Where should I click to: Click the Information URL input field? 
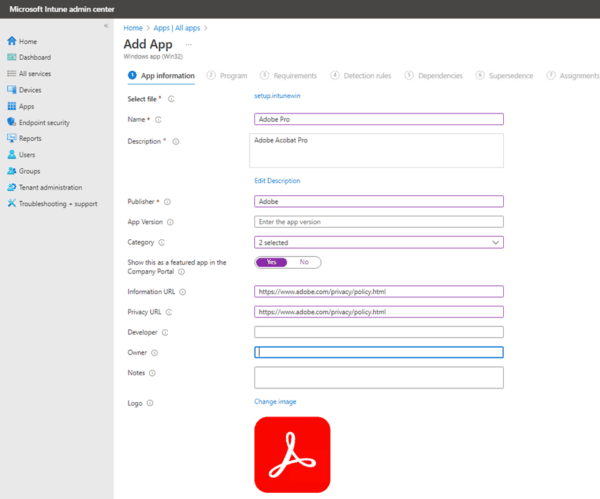click(378, 292)
